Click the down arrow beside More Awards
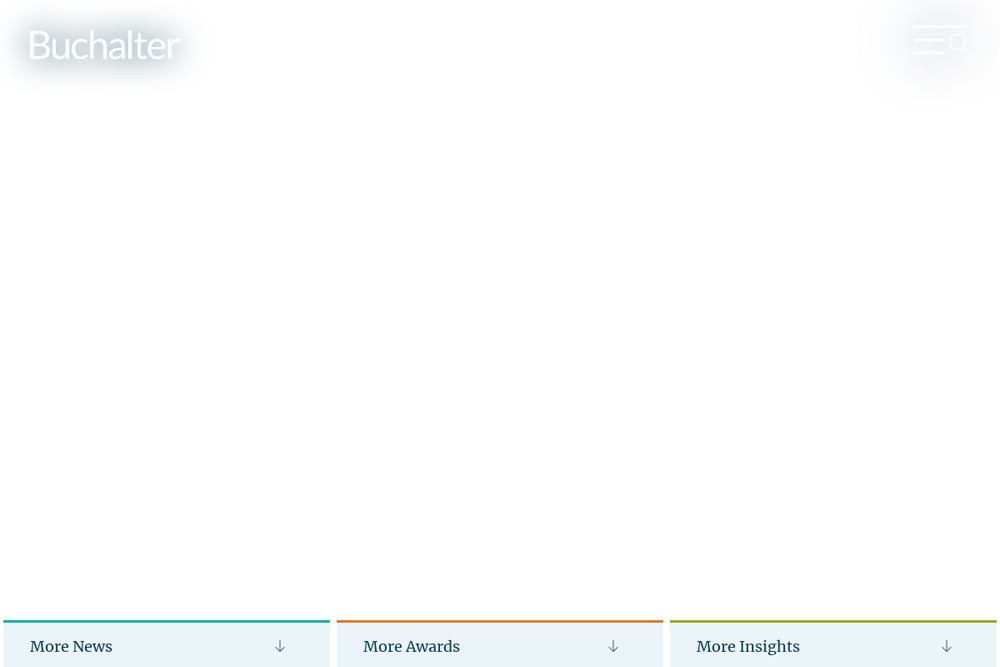The width and height of the screenshot is (1000, 667). point(613,647)
